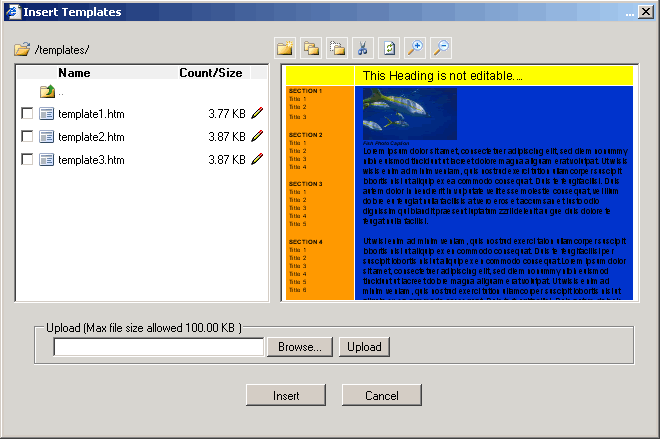Click the Upload button

[x=364, y=347]
